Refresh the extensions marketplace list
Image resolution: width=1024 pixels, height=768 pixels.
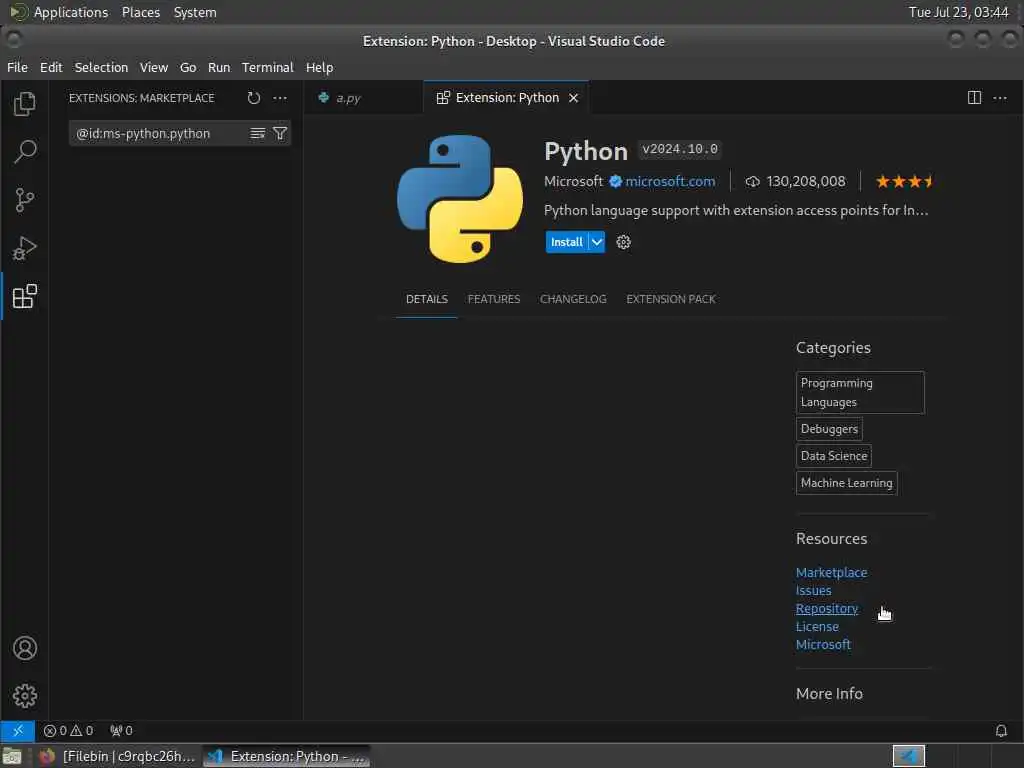254,98
